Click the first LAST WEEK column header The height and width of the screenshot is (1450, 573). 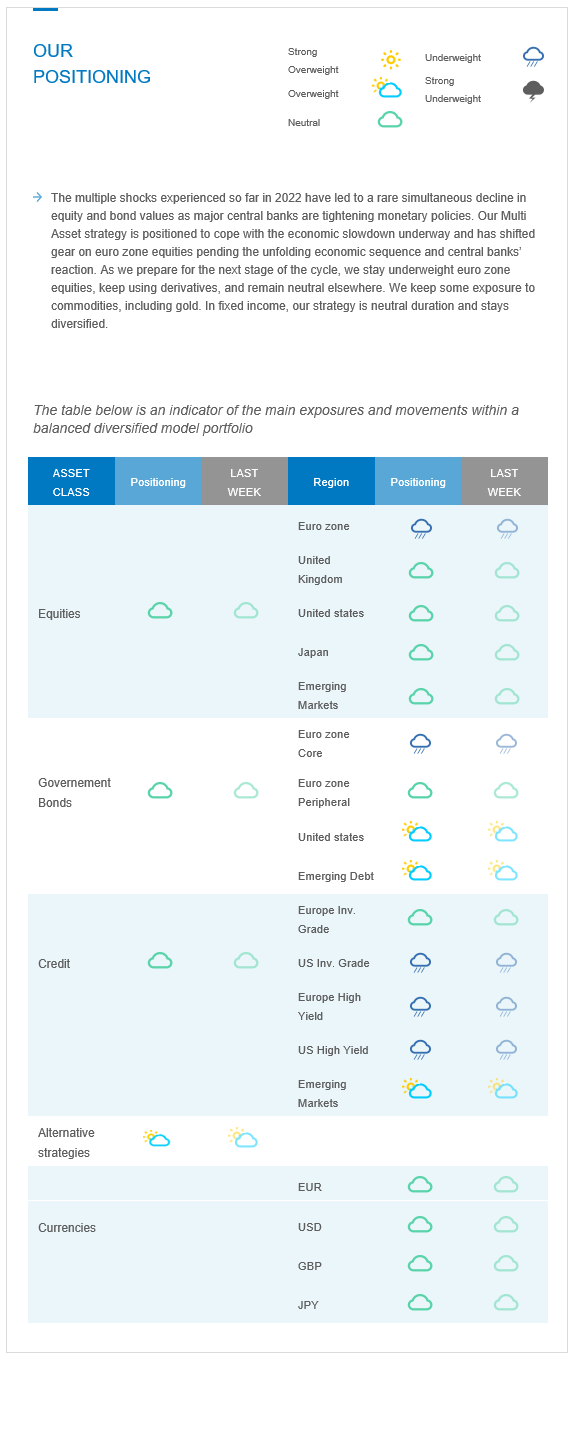pos(245,482)
